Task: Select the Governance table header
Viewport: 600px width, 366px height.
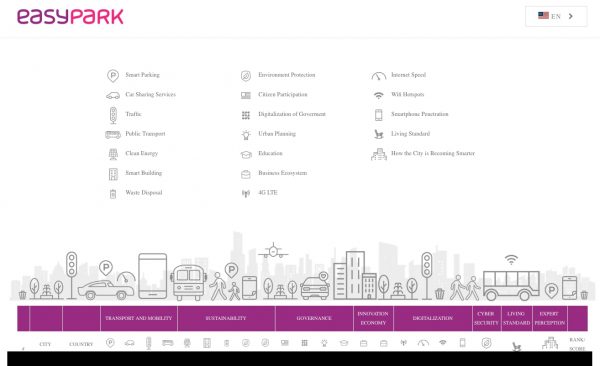Action: pyautogui.click(x=314, y=318)
